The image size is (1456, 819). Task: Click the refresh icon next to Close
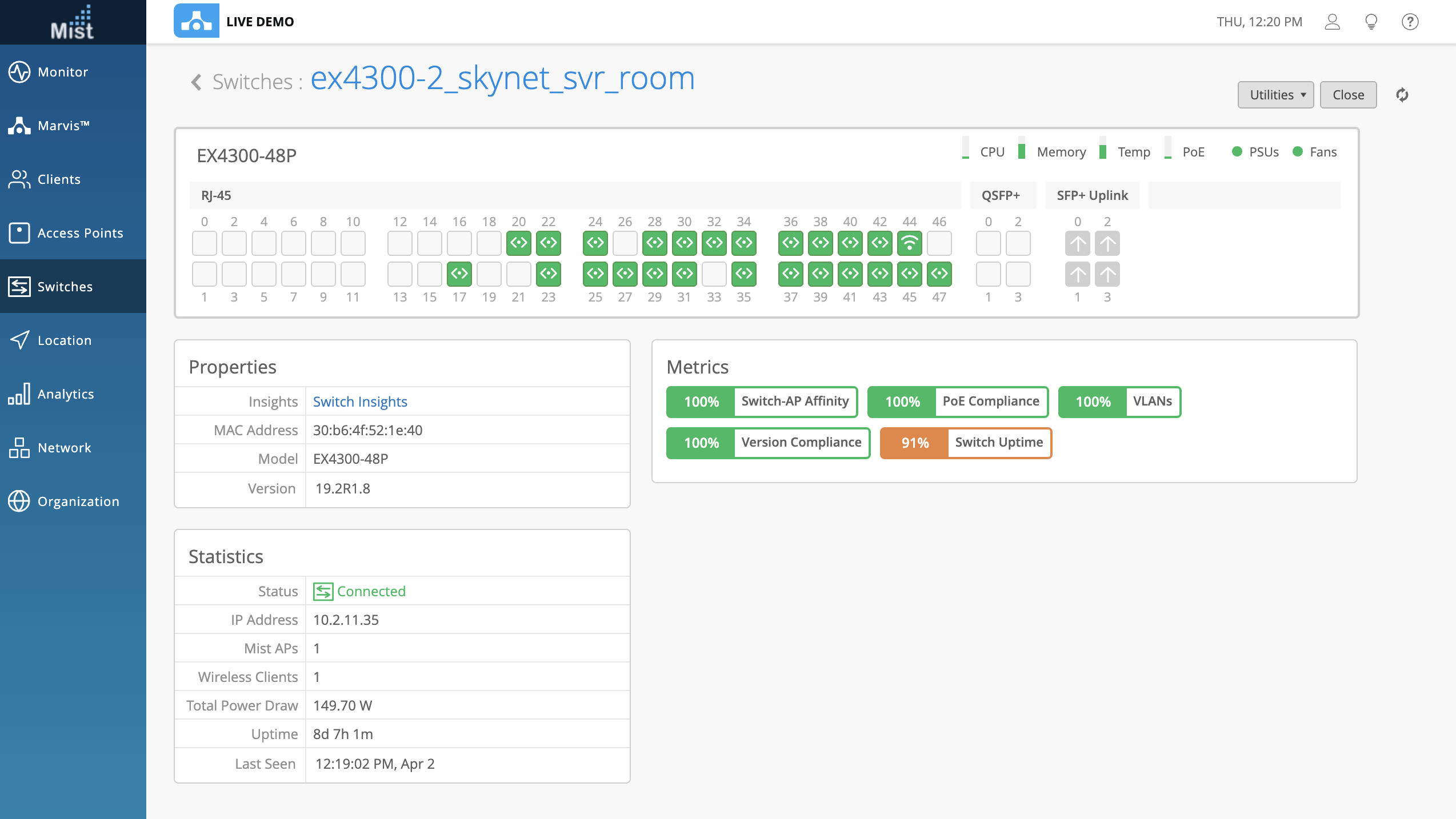click(1402, 95)
